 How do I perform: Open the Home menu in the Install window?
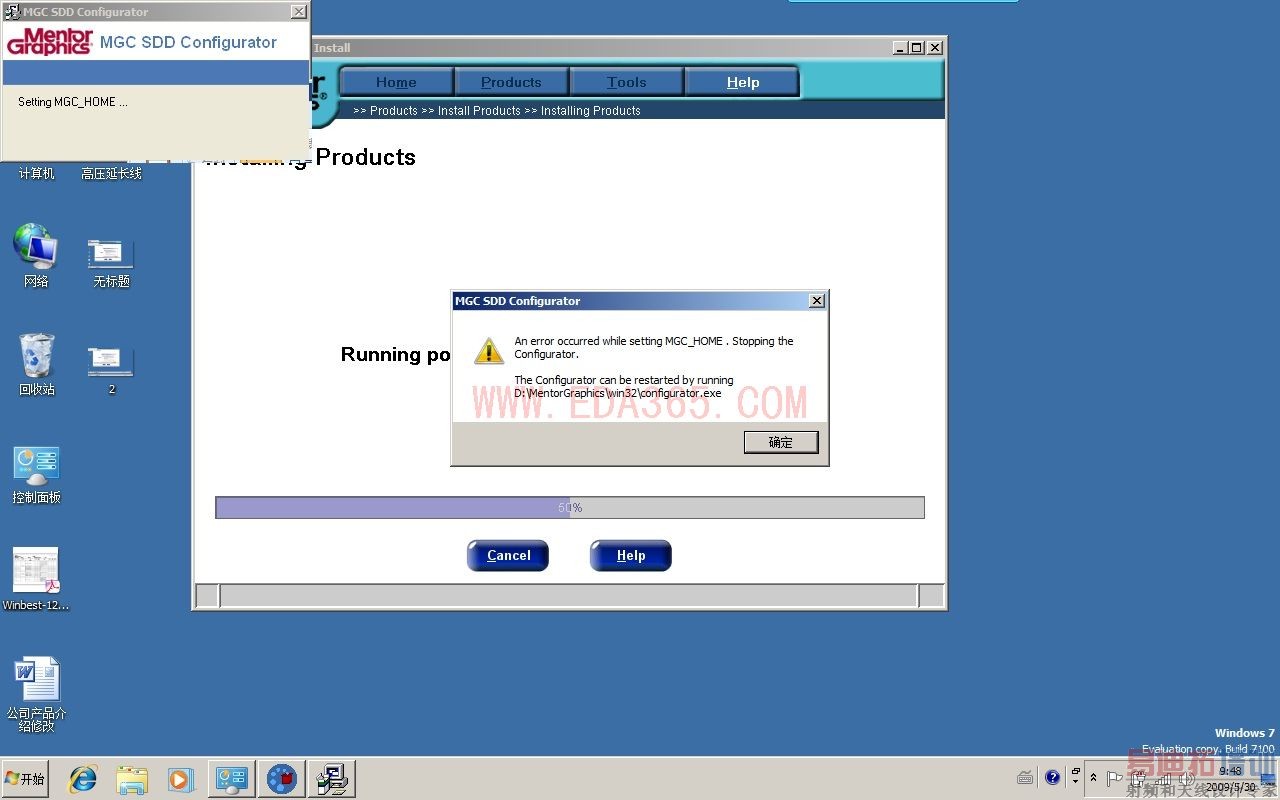tap(396, 82)
